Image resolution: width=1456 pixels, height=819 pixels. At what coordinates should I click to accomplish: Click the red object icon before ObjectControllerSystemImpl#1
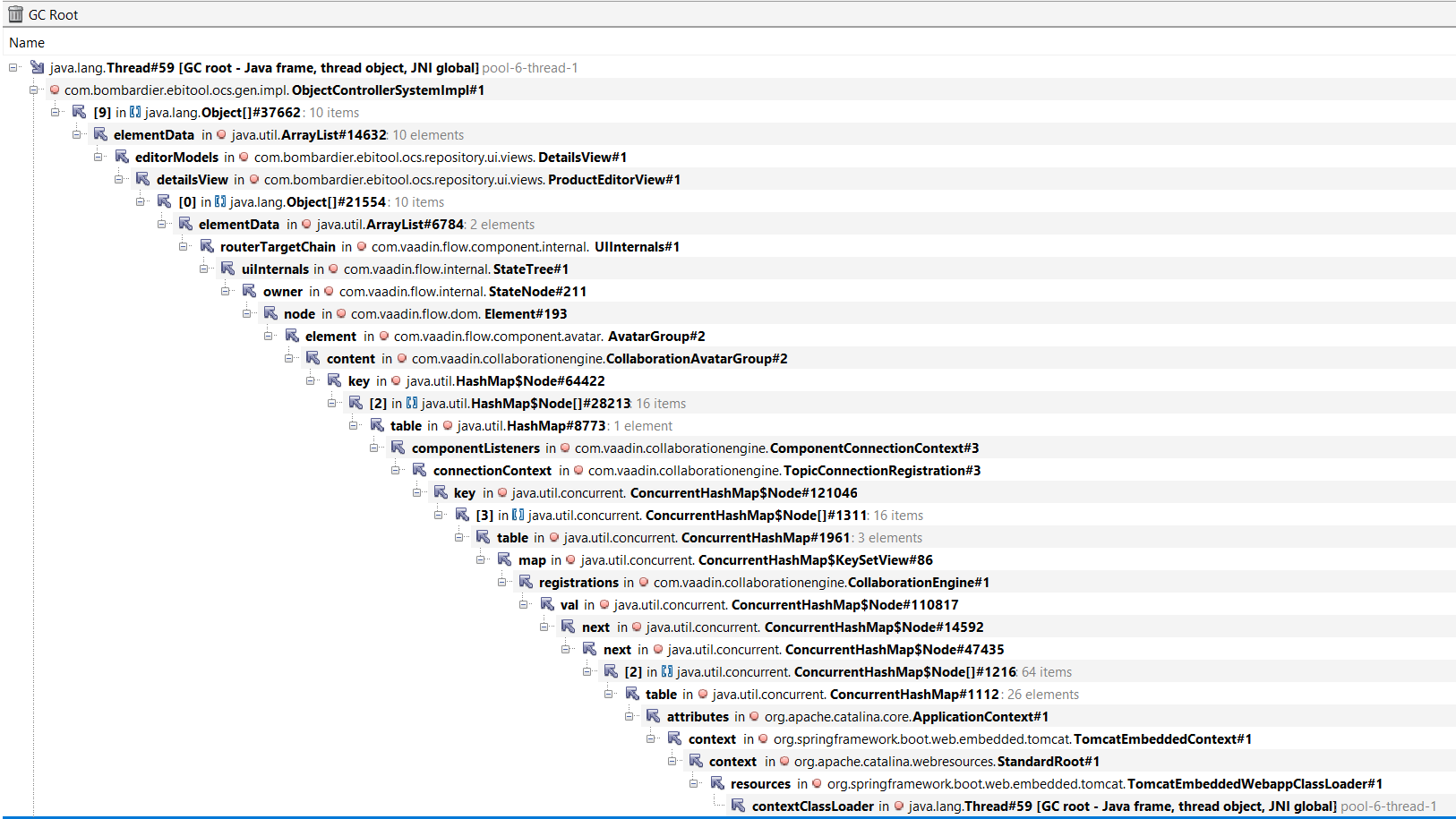(x=56, y=90)
